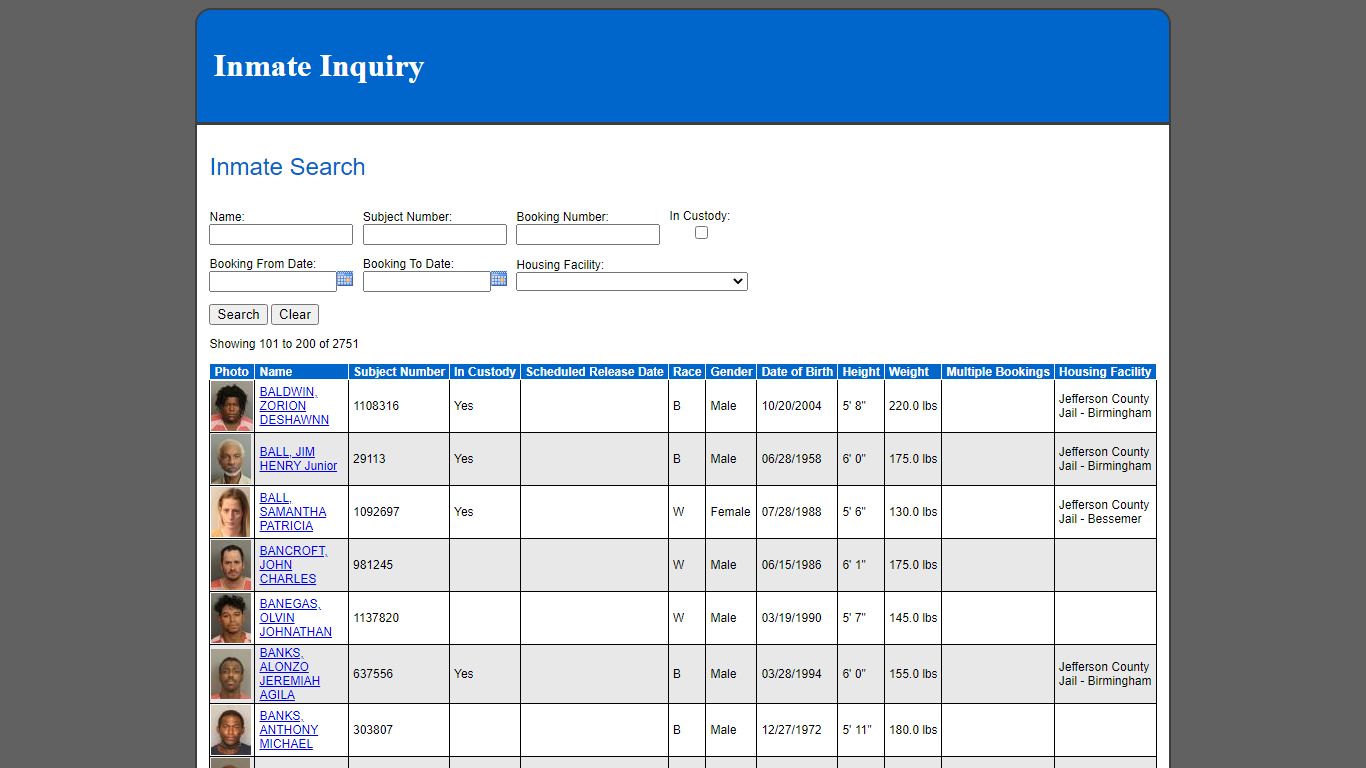The width and height of the screenshot is (1366, 768).
Task: Click the Race column header
Action: (687, 372)
